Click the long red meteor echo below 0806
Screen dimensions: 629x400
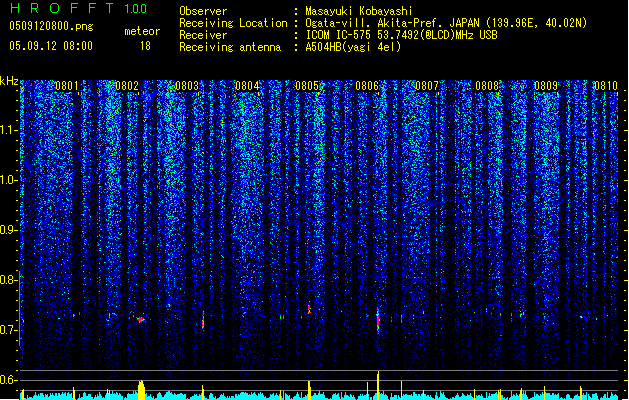pyautogui.click(x=378, y=321)
